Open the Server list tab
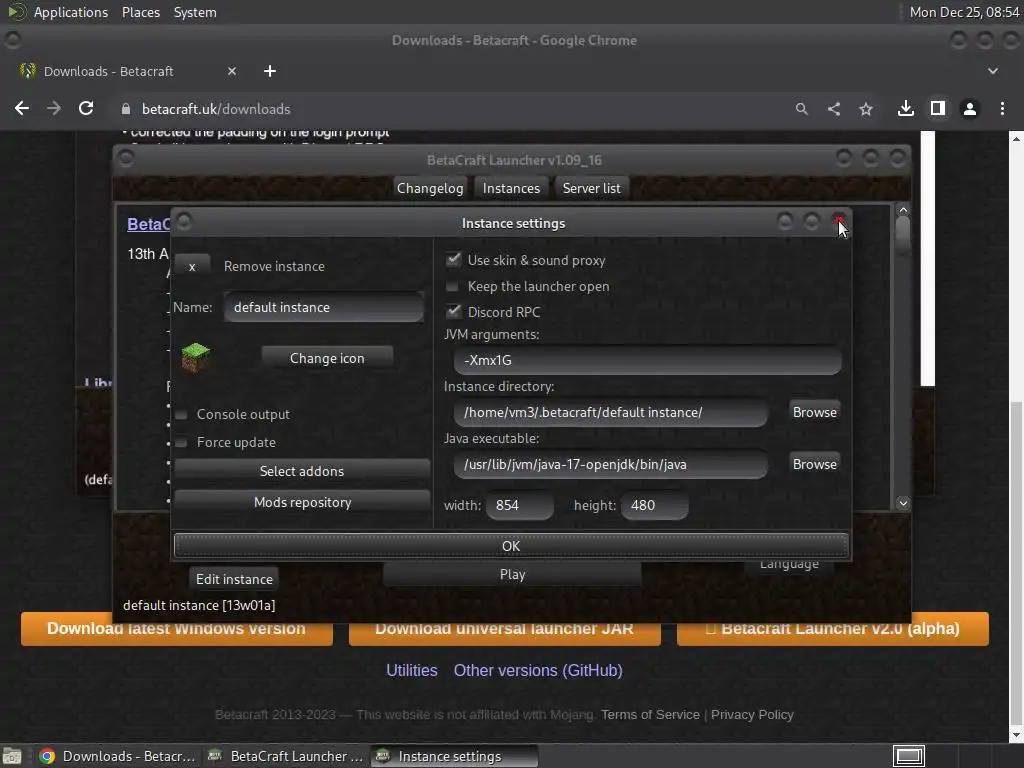 click(x=592, y=188)
